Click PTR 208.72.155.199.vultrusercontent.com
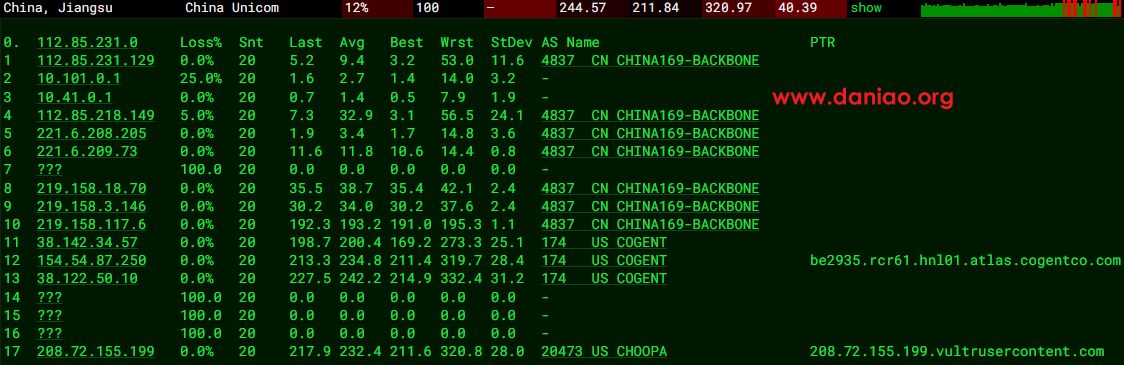 957,351
